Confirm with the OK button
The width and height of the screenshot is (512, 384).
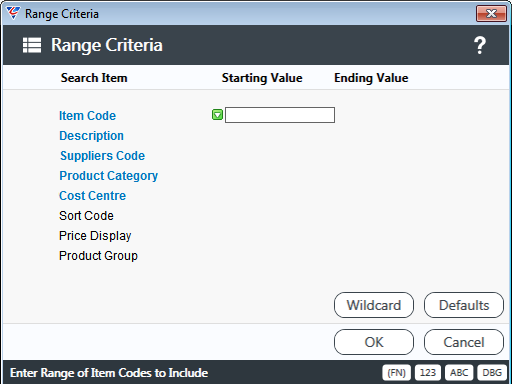[x=374, y=342]
